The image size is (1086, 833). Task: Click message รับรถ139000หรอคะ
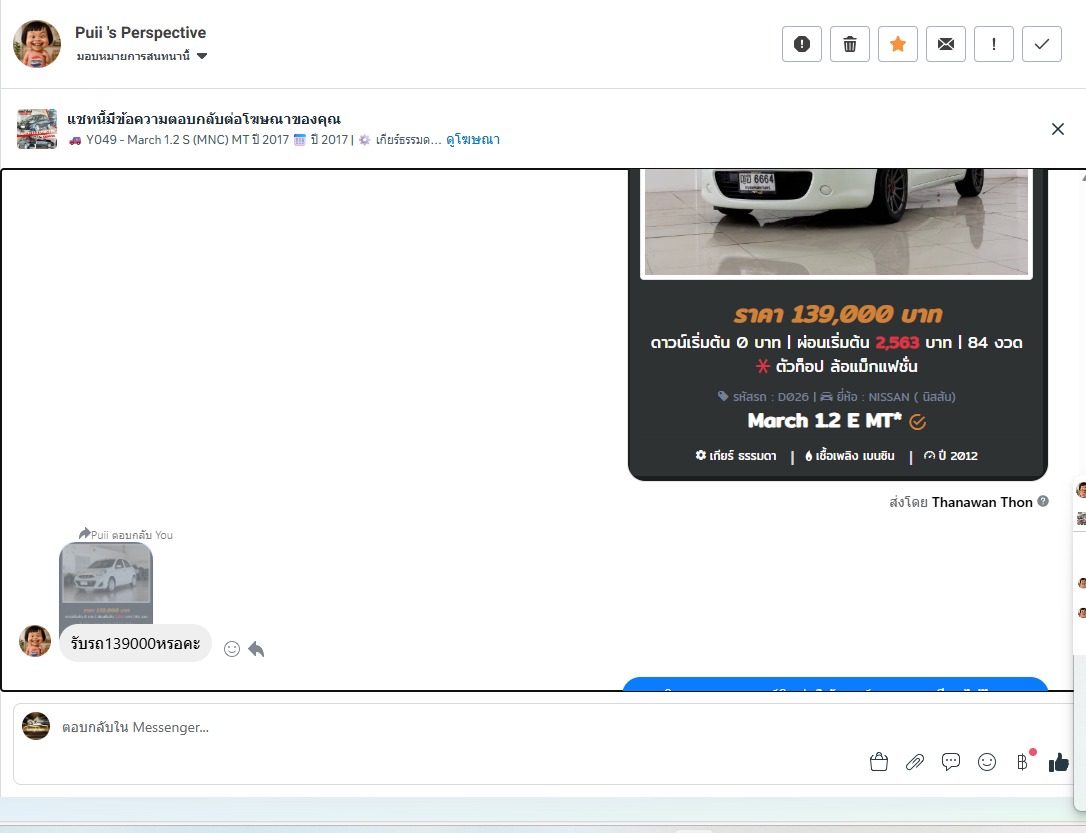coord(135,643)
